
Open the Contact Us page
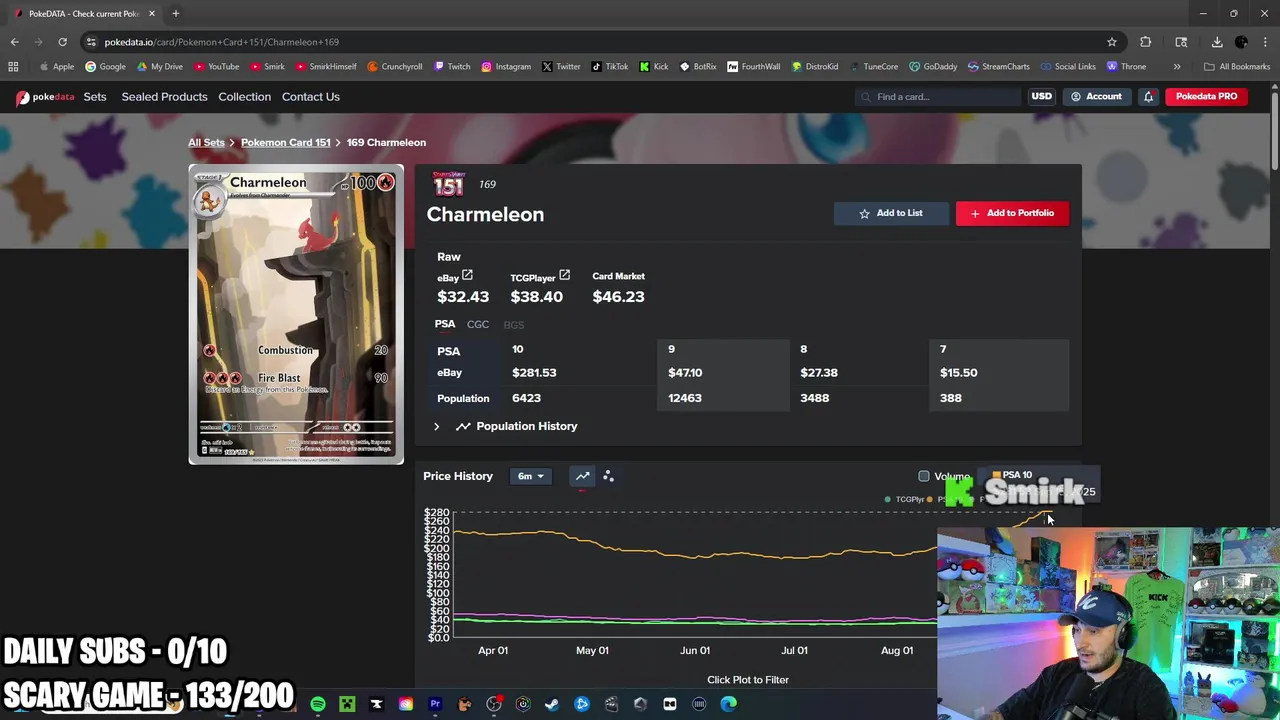[311, 97]
